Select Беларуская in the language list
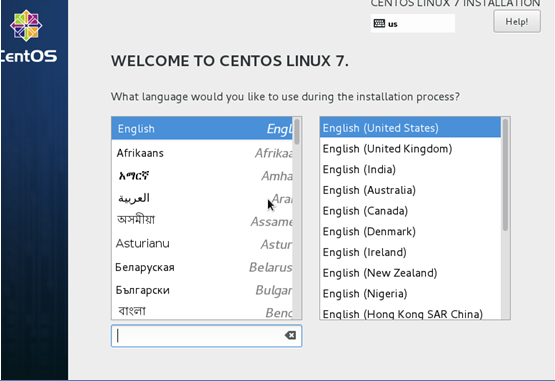The width and height of the screenshot is (555, 381). pyautogui.click(x=202, y=267)
